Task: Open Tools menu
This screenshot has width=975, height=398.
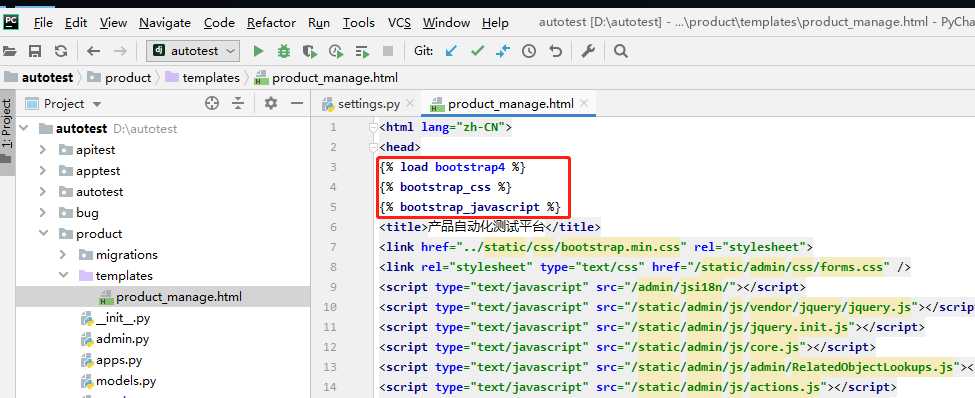Action: 359,23
